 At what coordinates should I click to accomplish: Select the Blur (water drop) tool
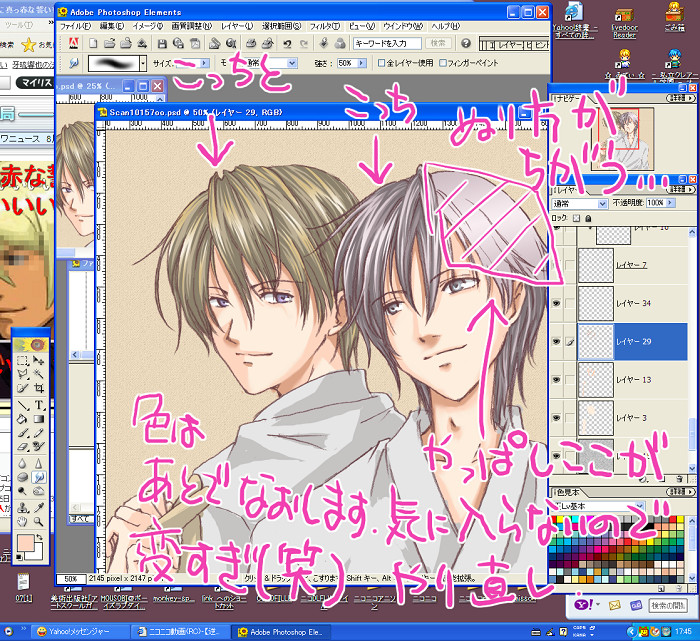pyautogui.click(x=22, y=463)
